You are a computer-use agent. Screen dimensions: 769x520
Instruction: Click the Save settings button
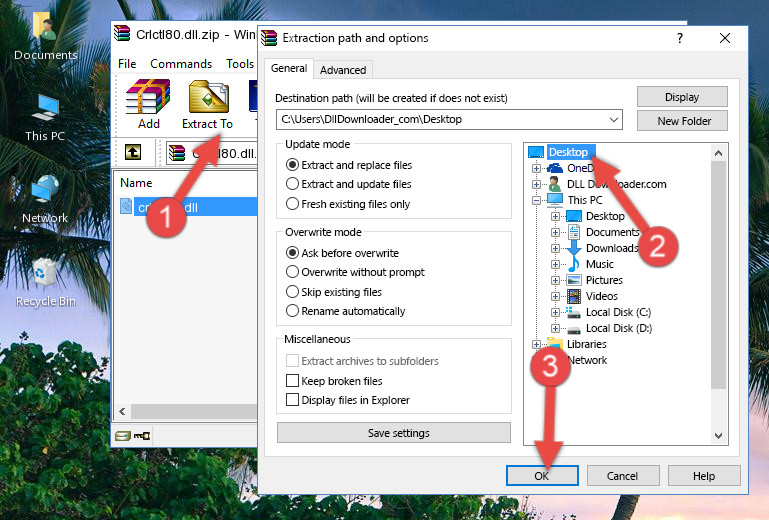pyautogui.click(x=394, y=433)
